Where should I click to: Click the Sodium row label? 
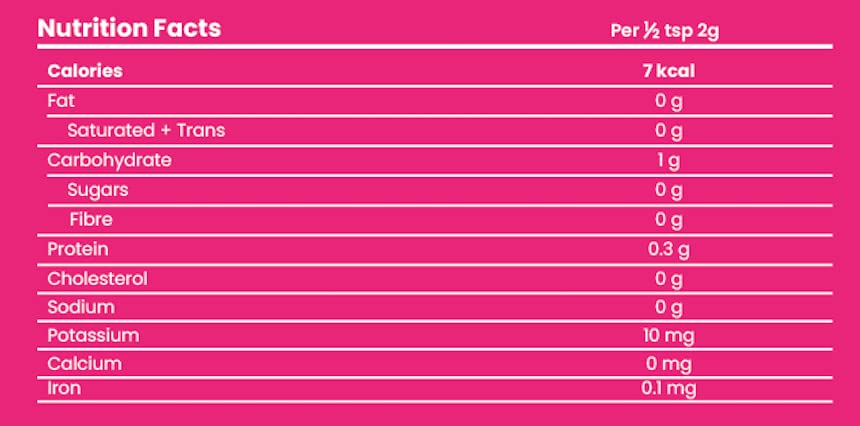(x=81, y=307)
